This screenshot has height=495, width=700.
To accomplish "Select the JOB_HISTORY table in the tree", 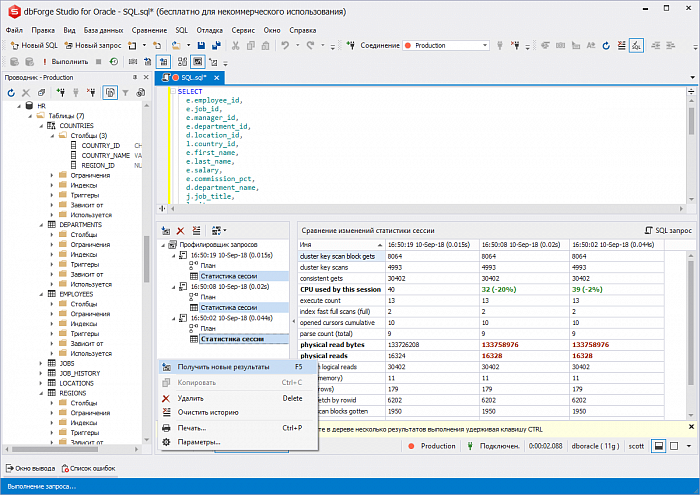I will click(80, 374).
